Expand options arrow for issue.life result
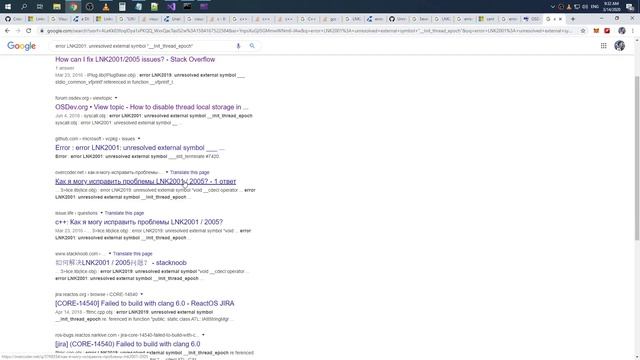 pos(101,213)
